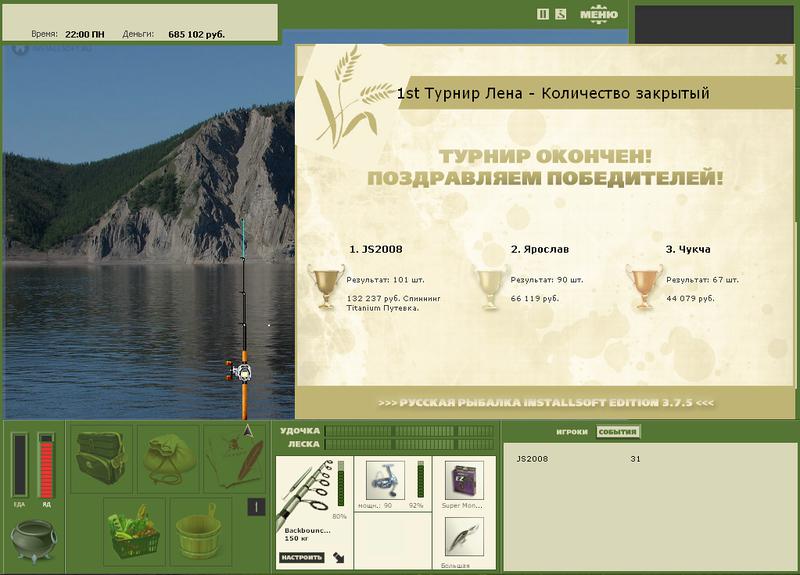Click the rod durability bar showing 80%
The image size is (800, 575).
tap(341, 484)
